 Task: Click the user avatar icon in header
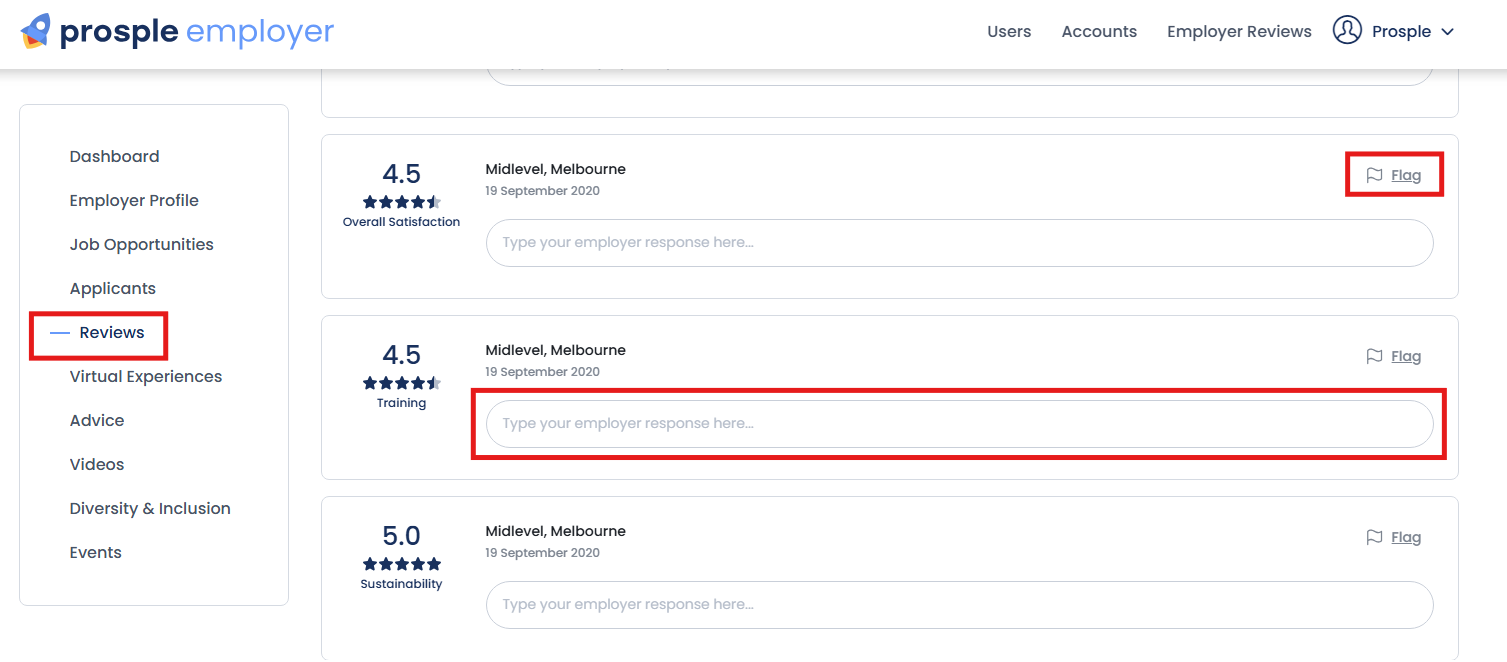[x=1347, y=31]
